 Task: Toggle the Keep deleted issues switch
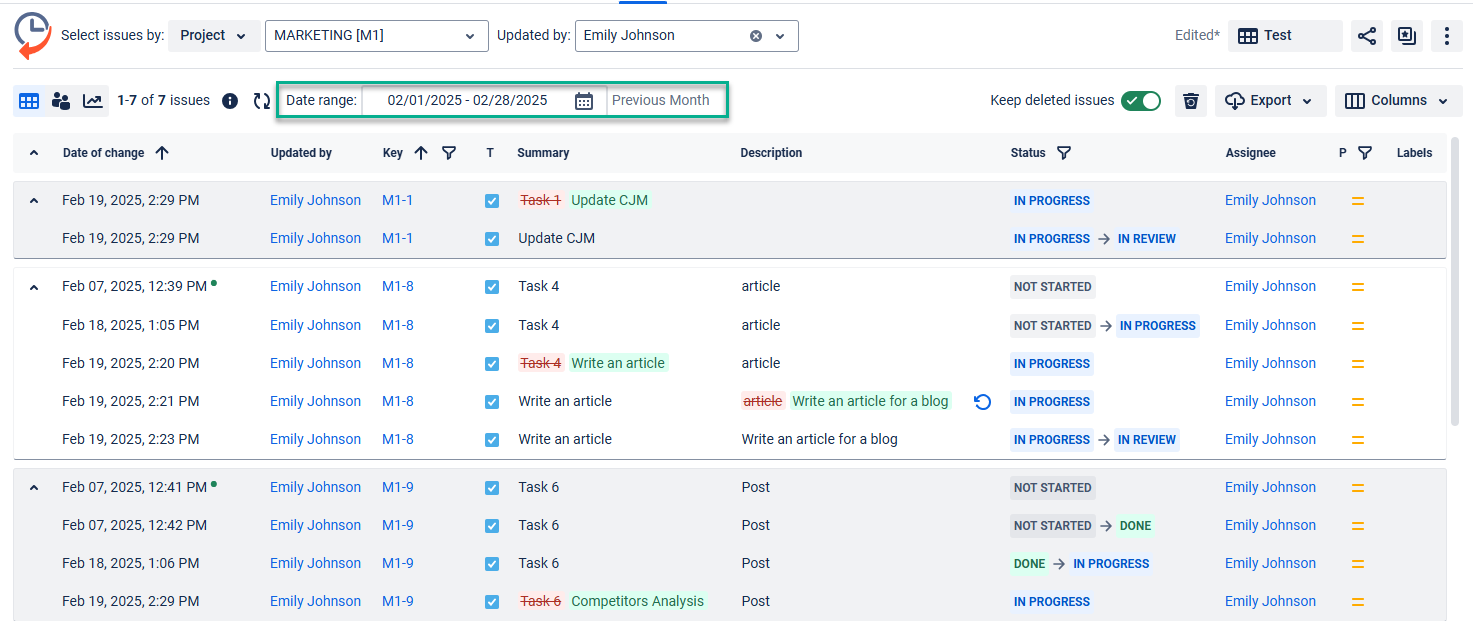pyautogui.click(x=1140, y=101)
